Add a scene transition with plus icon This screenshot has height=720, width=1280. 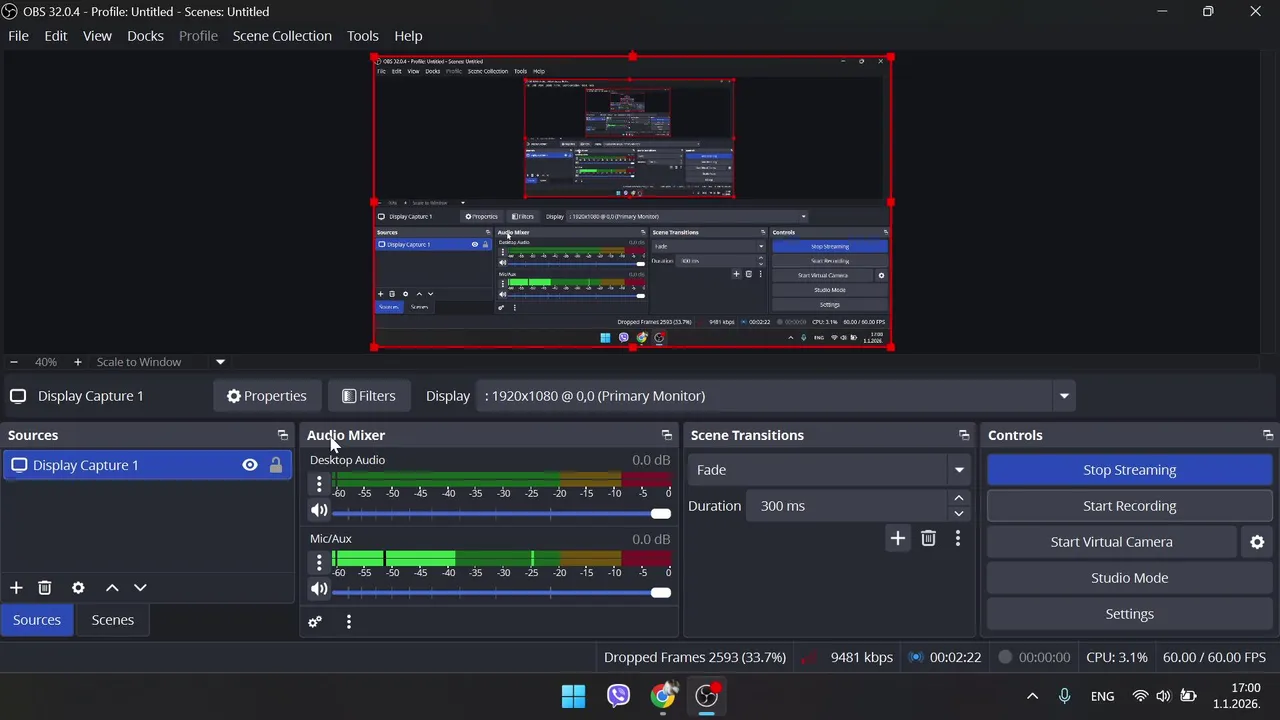point(897,539)
